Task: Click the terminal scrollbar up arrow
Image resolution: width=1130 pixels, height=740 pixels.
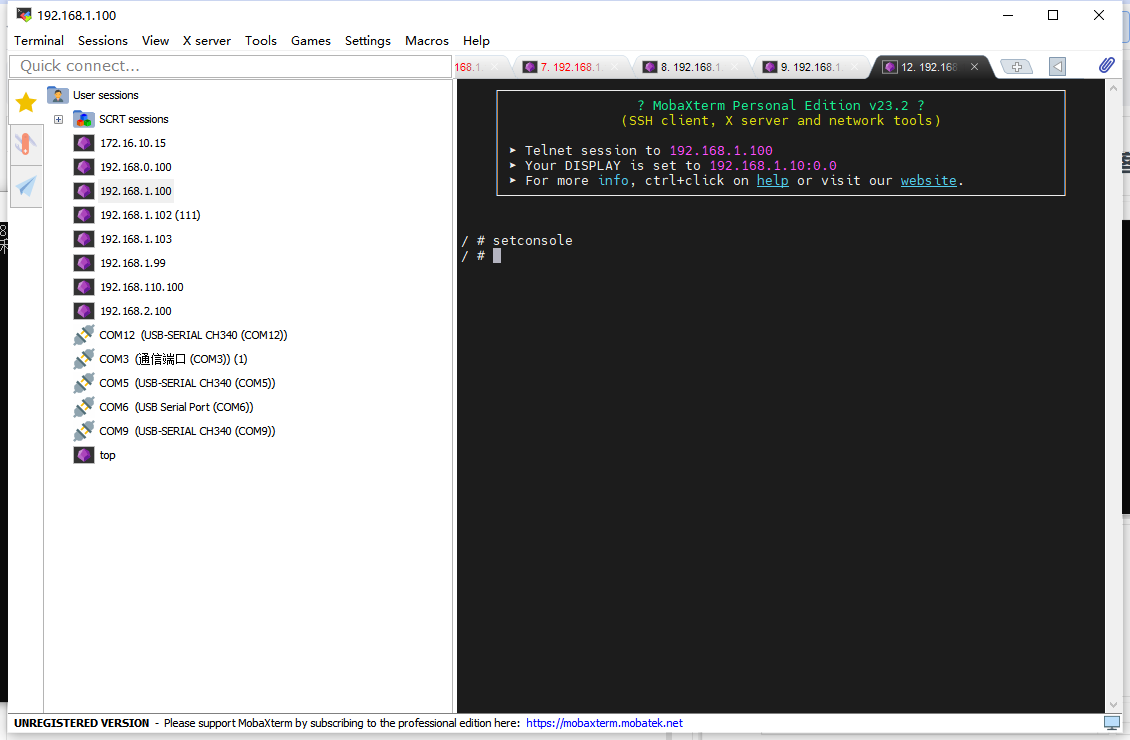Action: click(1113, 88)
